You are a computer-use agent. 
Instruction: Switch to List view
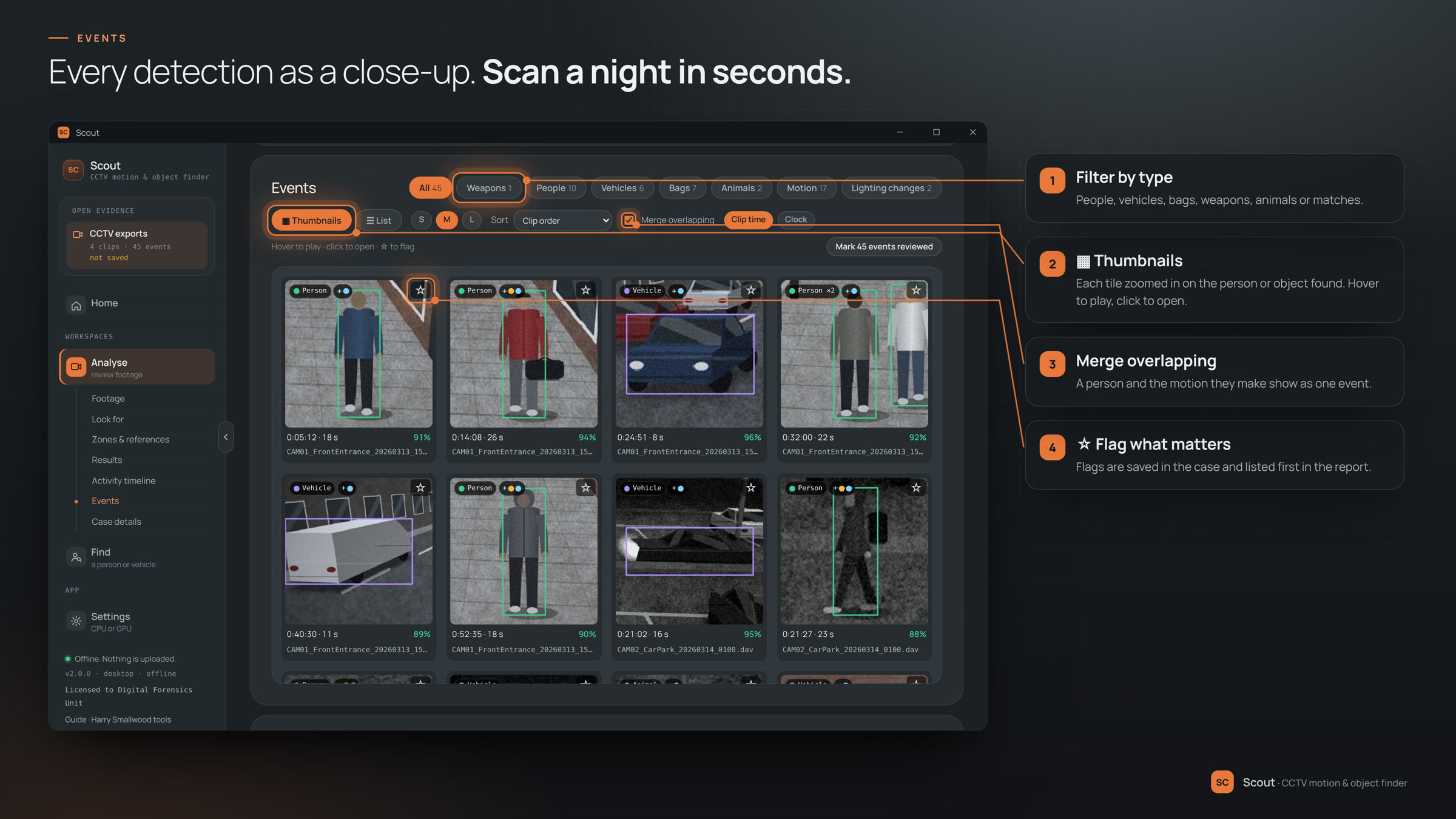pyautogui.click(x=379, y=220)
